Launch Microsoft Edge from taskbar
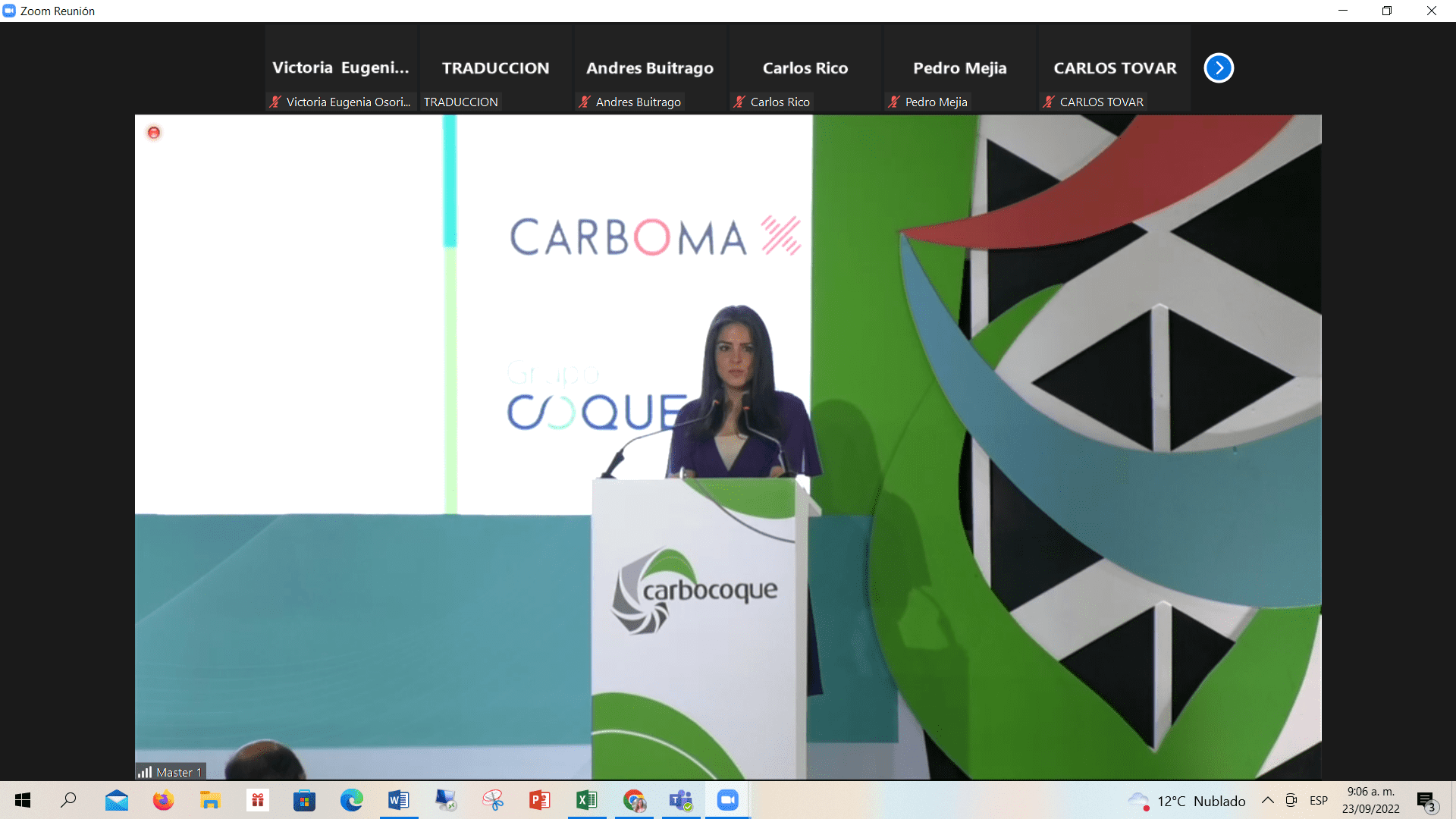 coord(351,800)
